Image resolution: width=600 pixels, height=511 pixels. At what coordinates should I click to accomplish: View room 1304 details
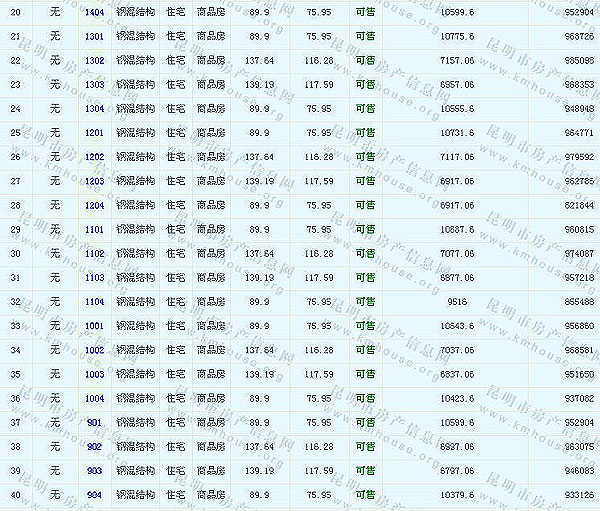tap(95, 108)
